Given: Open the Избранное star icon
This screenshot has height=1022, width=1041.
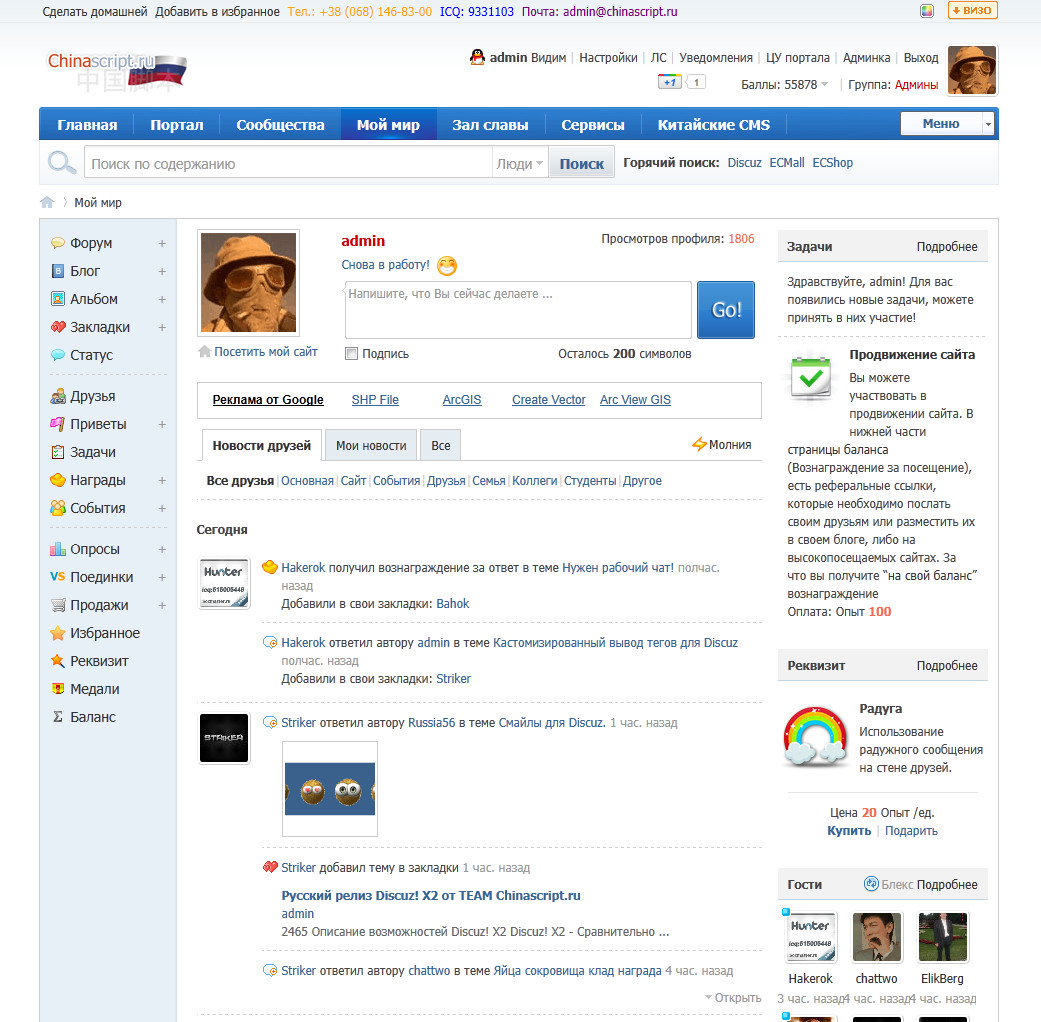Looking at the screenshot, I should pyautogui.click(x=58, y=633).
